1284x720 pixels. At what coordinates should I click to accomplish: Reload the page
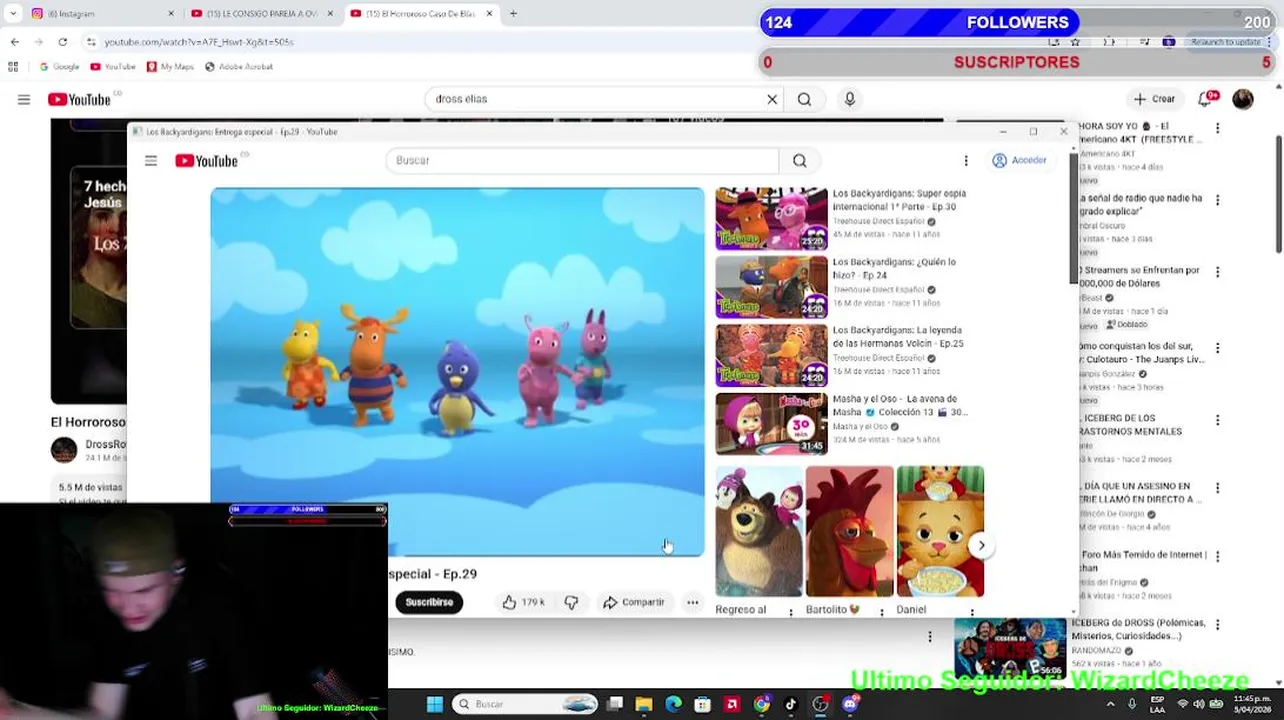point(62,42)
